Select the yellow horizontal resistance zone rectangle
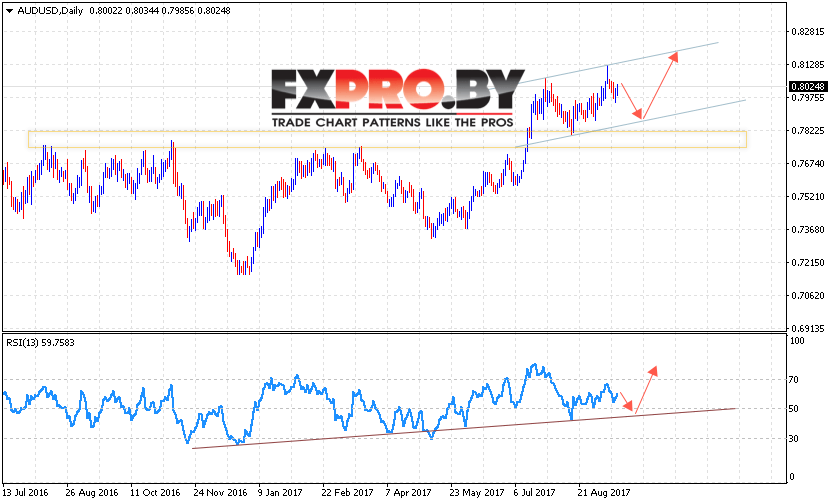Viewport: 829px width, 504px height. pos(387,139)
